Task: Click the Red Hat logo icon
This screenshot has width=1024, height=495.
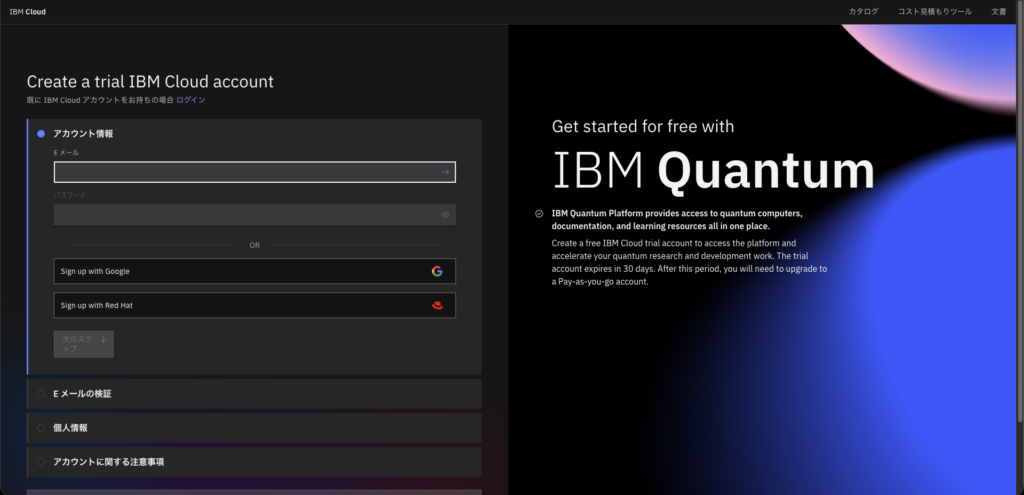Action: [437, 306]
